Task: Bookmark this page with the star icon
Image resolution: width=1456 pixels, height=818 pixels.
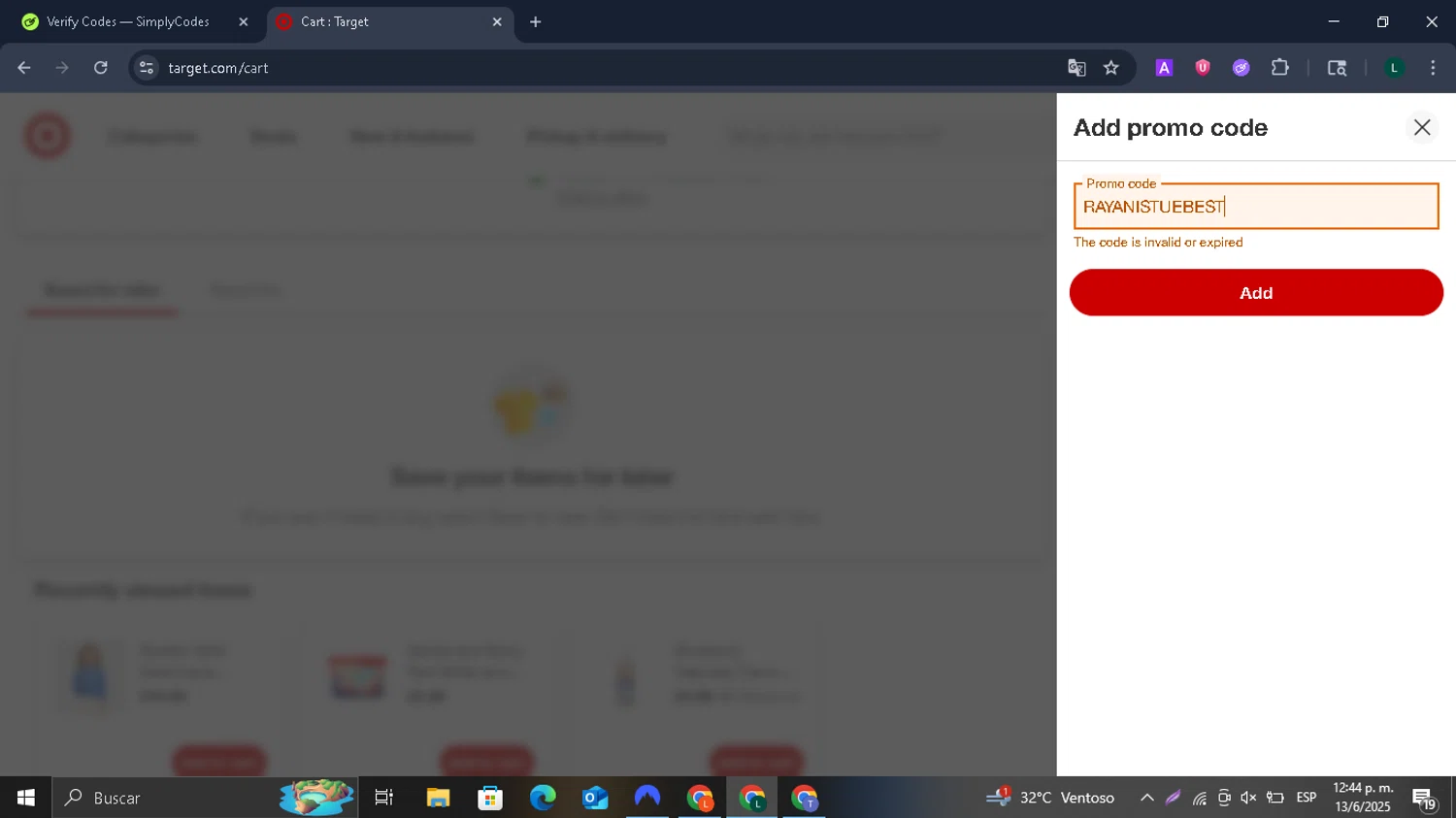Action: [x=1111, y=68]
